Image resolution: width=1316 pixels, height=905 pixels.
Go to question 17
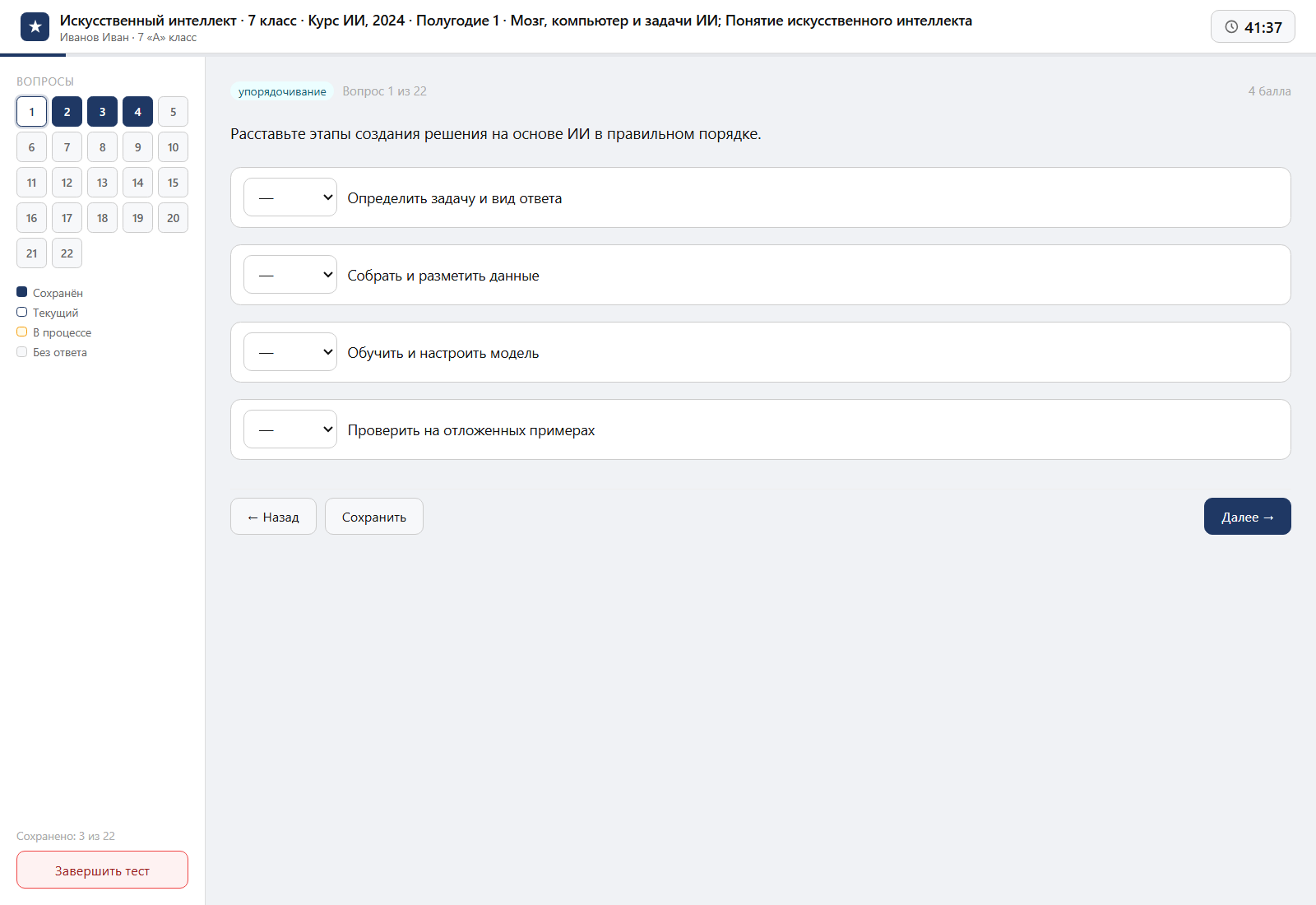pyautogui.click(x=67, y=218)
